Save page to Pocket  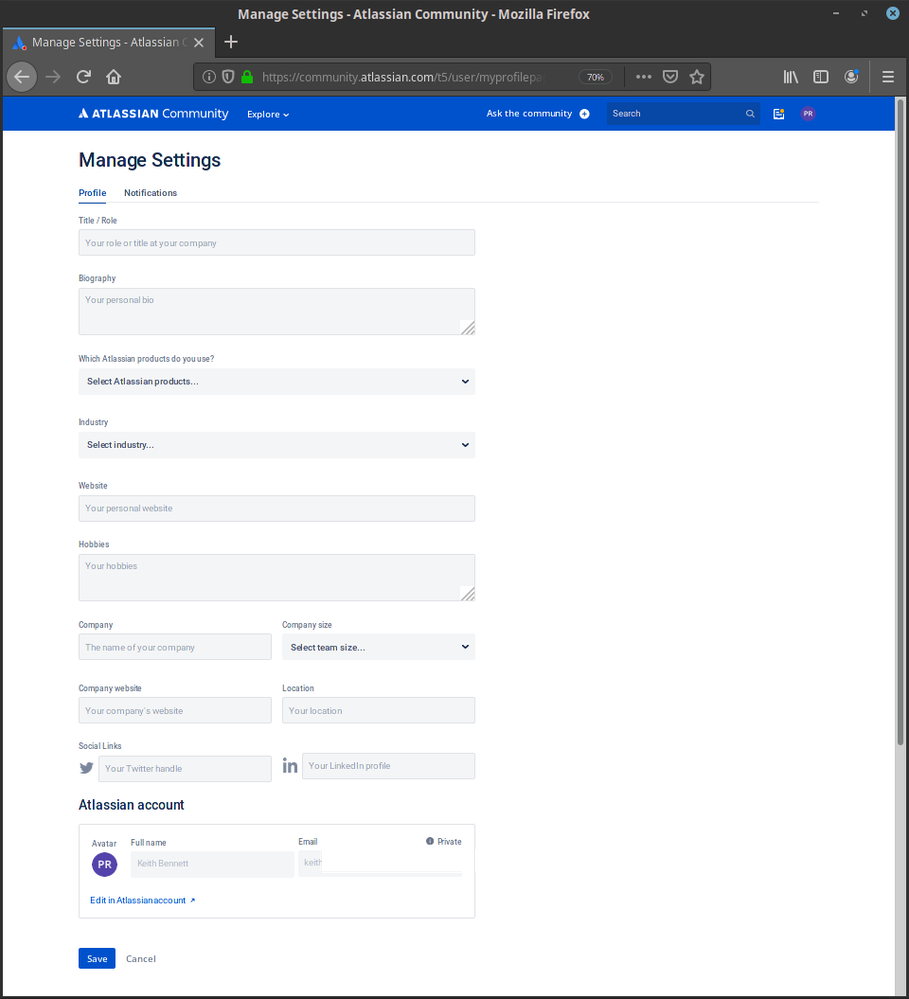tap(670, 77)
